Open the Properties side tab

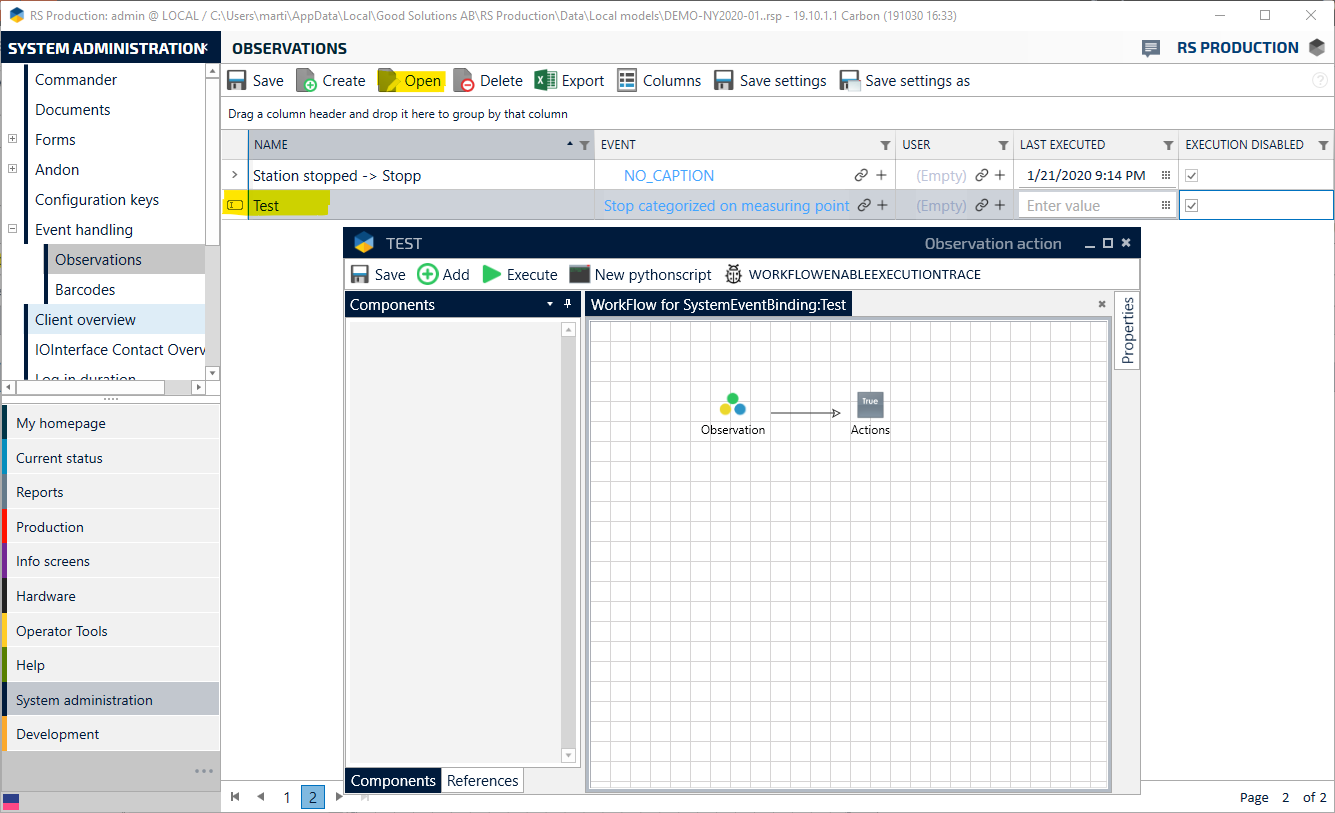pos(1127,331)
